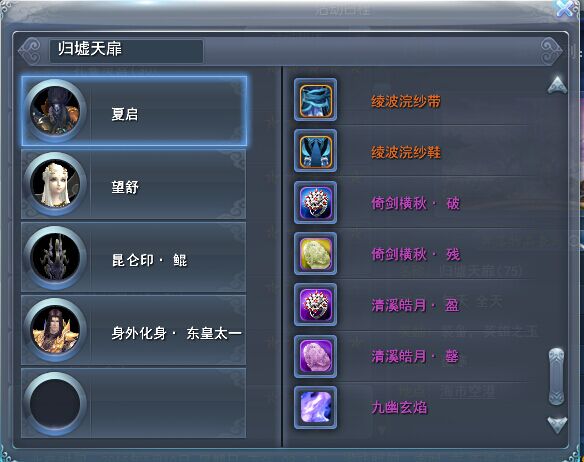
Task: Click the 倚剑横秋·残 yellow stone icon
Action: tap(315, 254)
